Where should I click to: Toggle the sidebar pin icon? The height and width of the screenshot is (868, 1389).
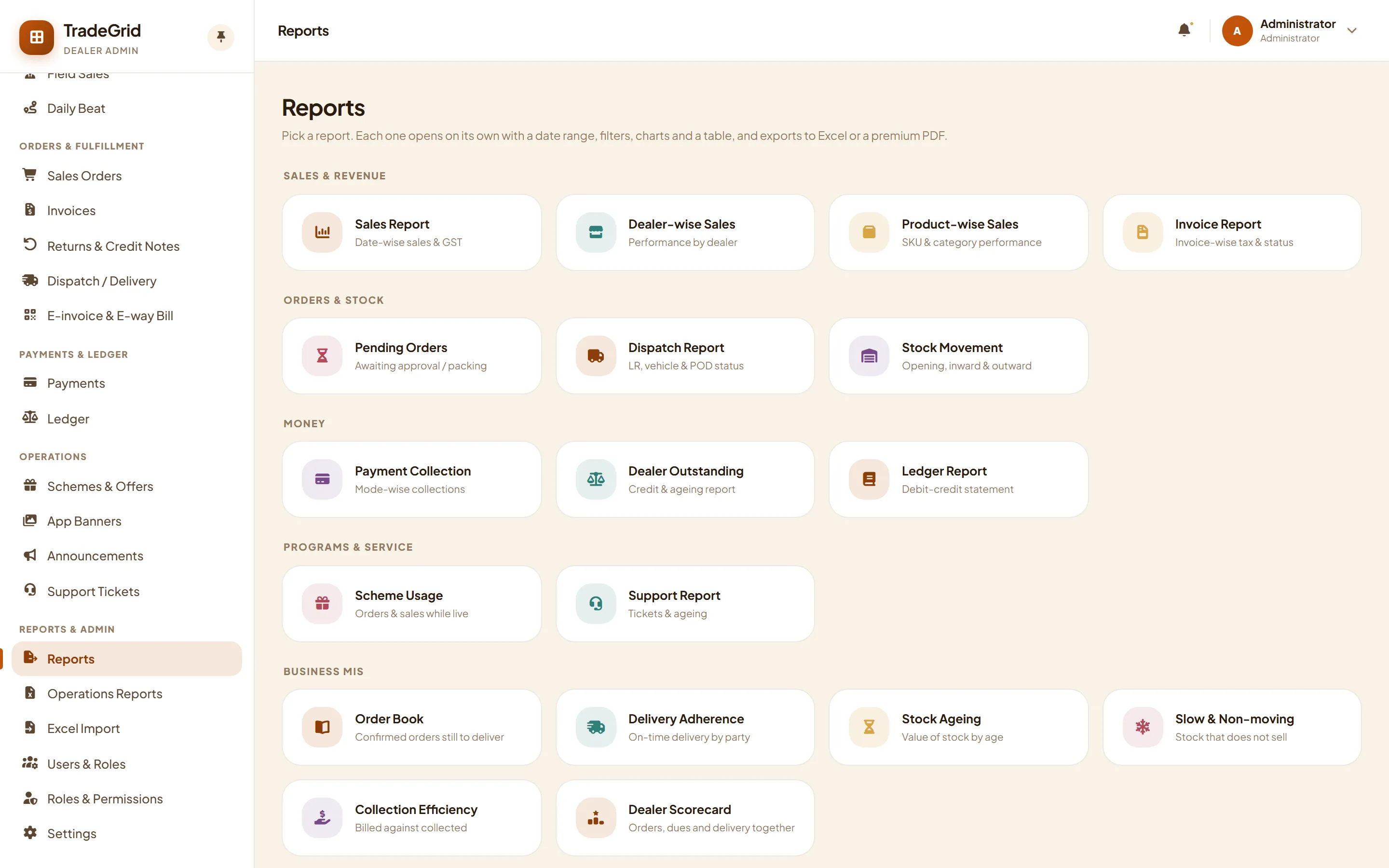coord(221,37)
